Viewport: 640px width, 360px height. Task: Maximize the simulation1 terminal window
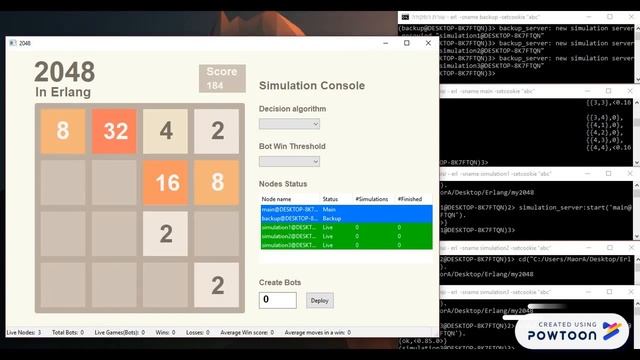[x=609, y=173]
